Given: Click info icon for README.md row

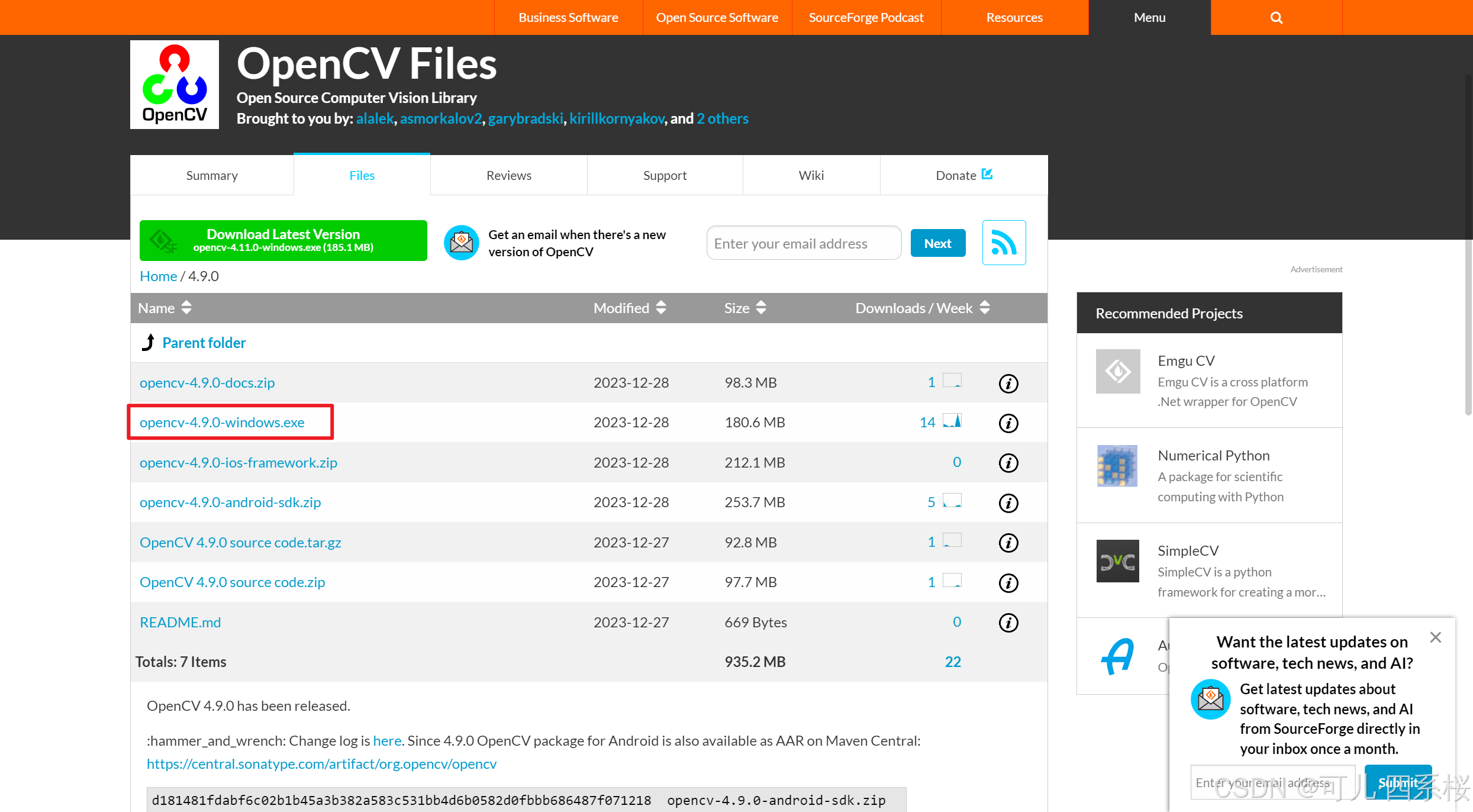Looking at the screenshot, I should point(1008,623).
